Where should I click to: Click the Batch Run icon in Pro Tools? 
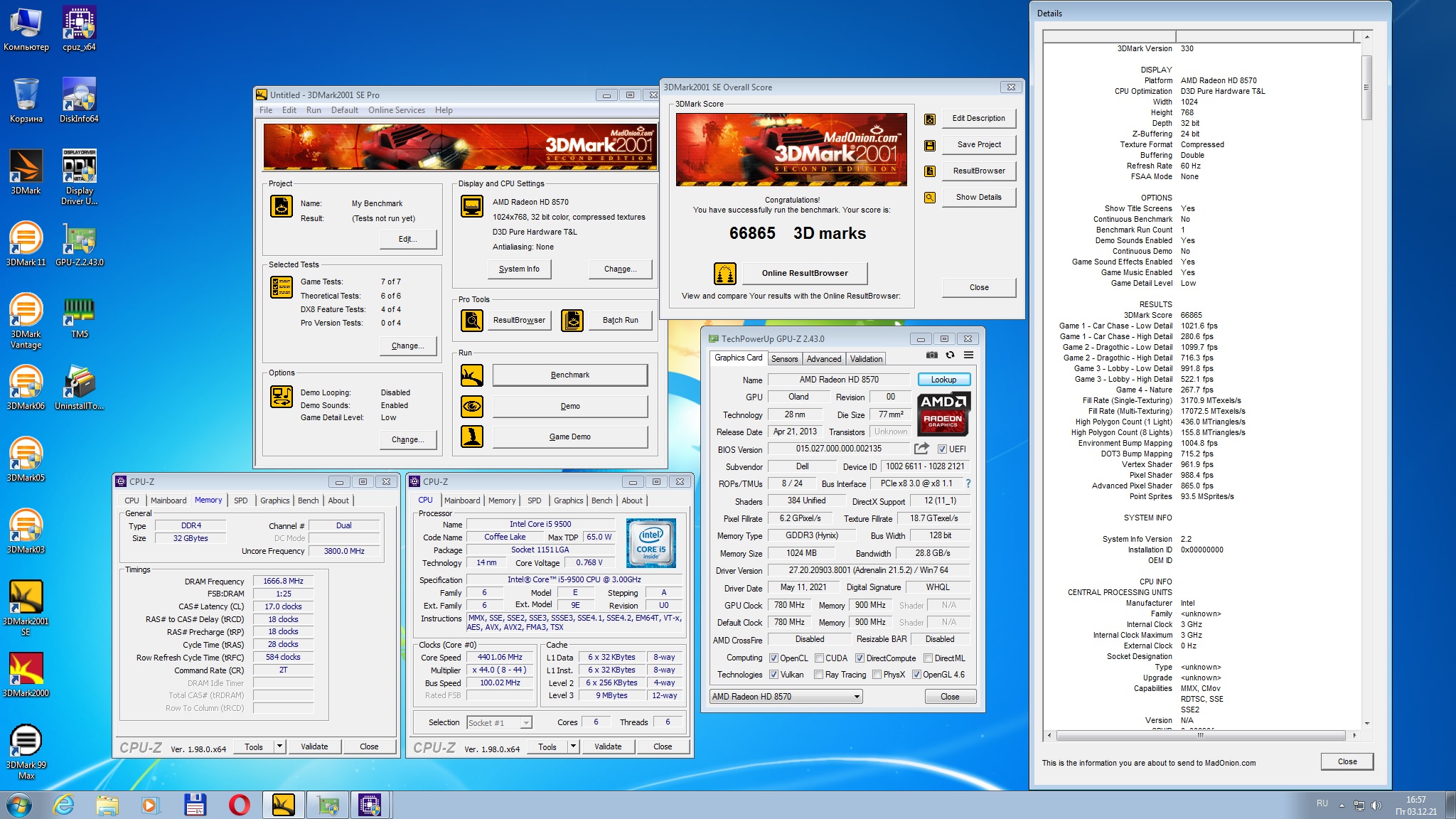point(572,321)
